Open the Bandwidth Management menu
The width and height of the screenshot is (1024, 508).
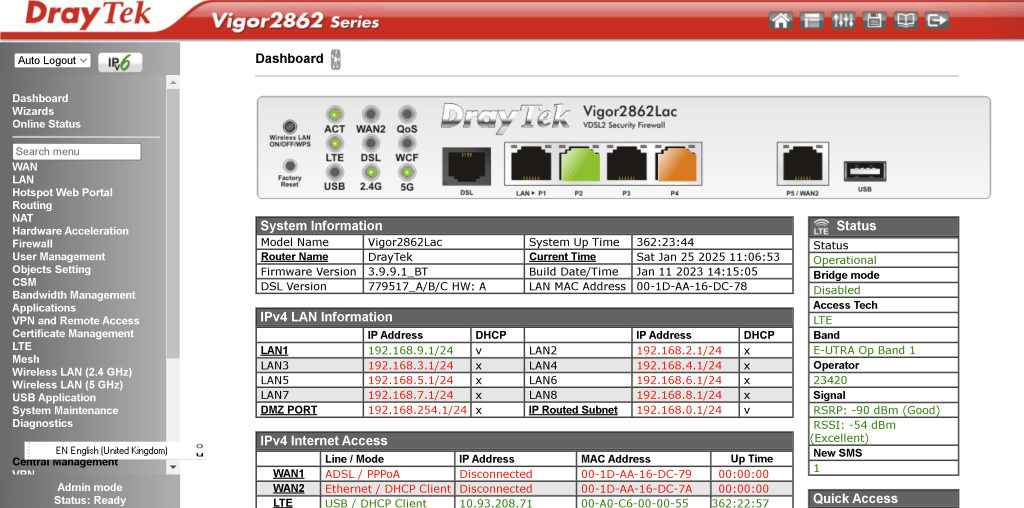tap(74, 295)
